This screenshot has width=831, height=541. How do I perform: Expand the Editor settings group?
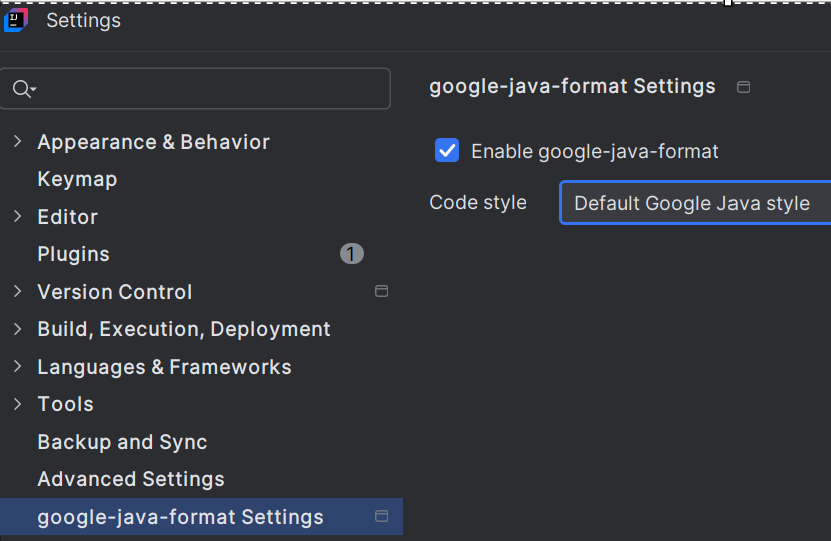(x=18, y=217)
